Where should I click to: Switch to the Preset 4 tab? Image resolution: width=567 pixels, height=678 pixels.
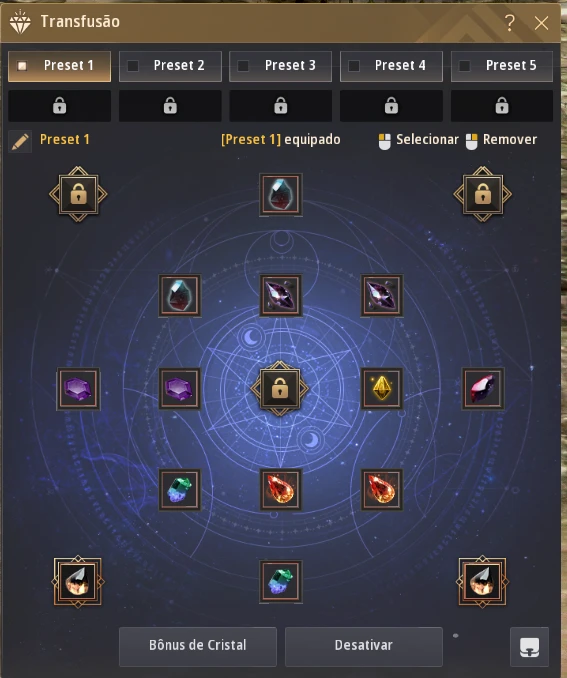[391, 66]
